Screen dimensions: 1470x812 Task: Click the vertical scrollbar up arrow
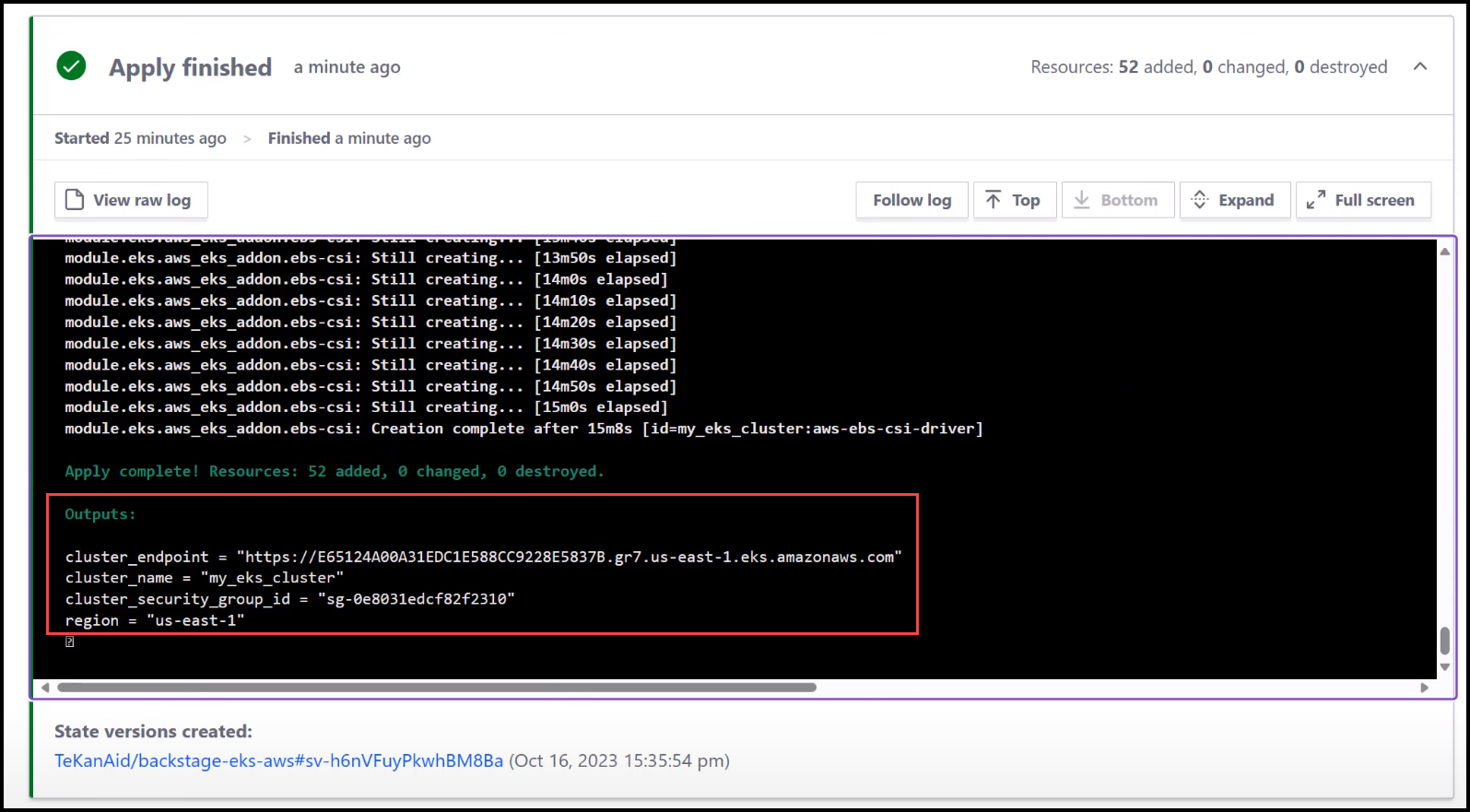(1444, 252)
